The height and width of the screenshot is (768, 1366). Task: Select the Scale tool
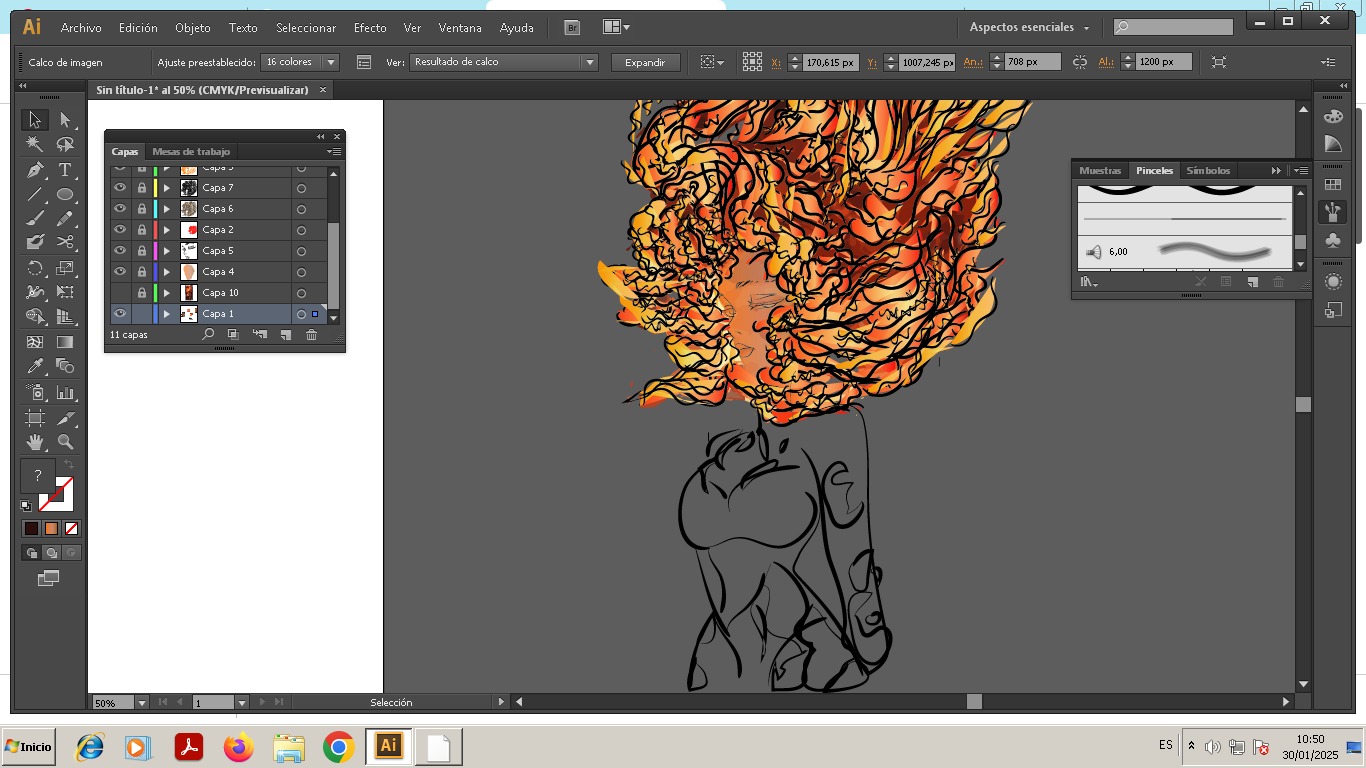point(65,268)
